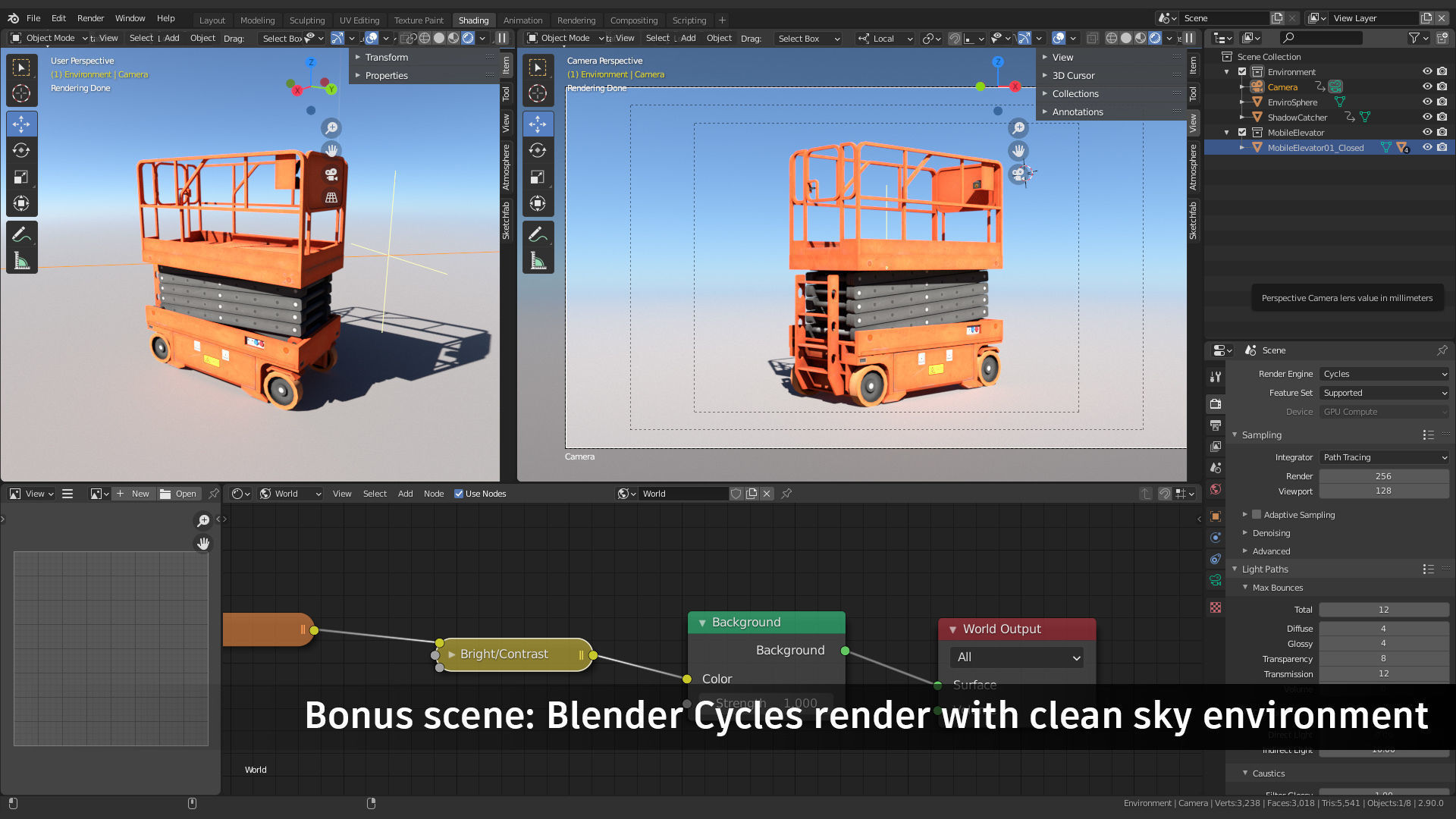This screenshot has width=1456, height=819.
Task: Open Sampling presets list icon
Action: [1428, 435]
